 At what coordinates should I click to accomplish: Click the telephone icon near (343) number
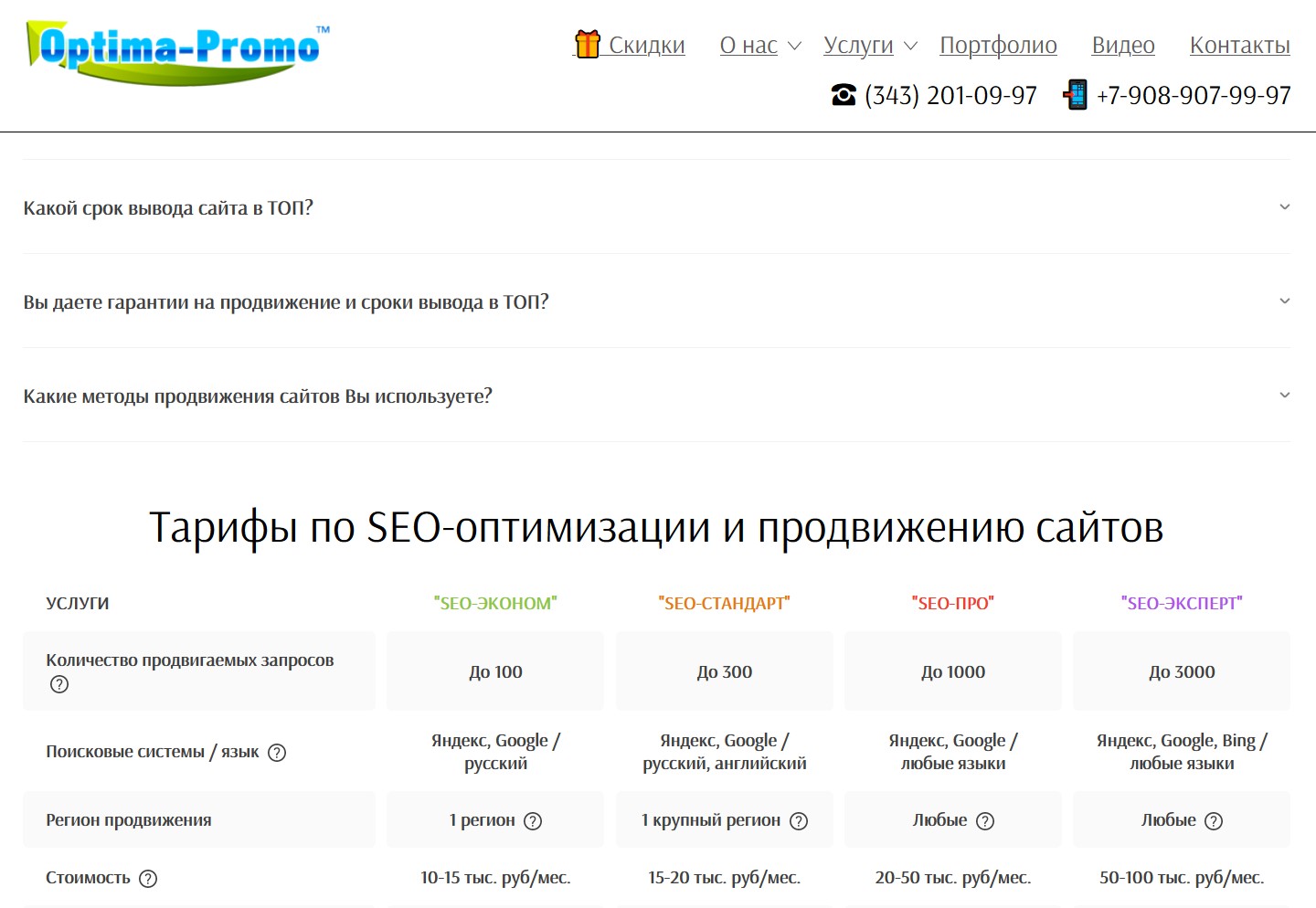[844, 95]
